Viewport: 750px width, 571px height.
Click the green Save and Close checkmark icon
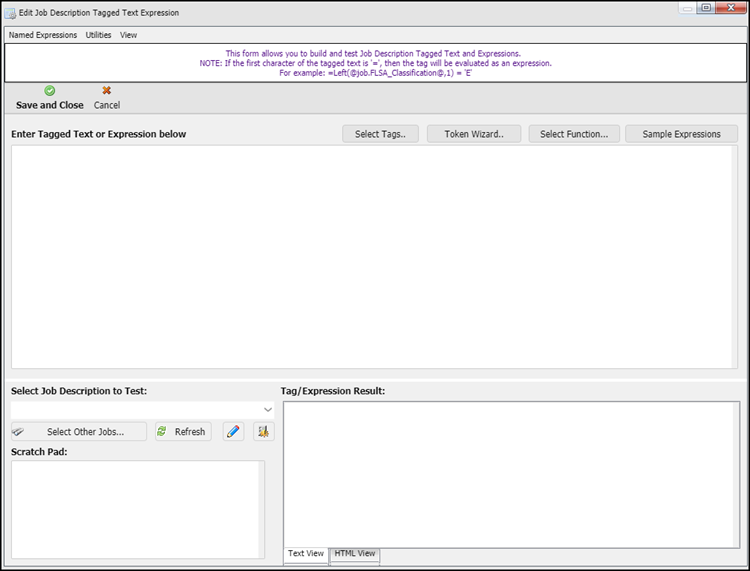tap(50, 91)
